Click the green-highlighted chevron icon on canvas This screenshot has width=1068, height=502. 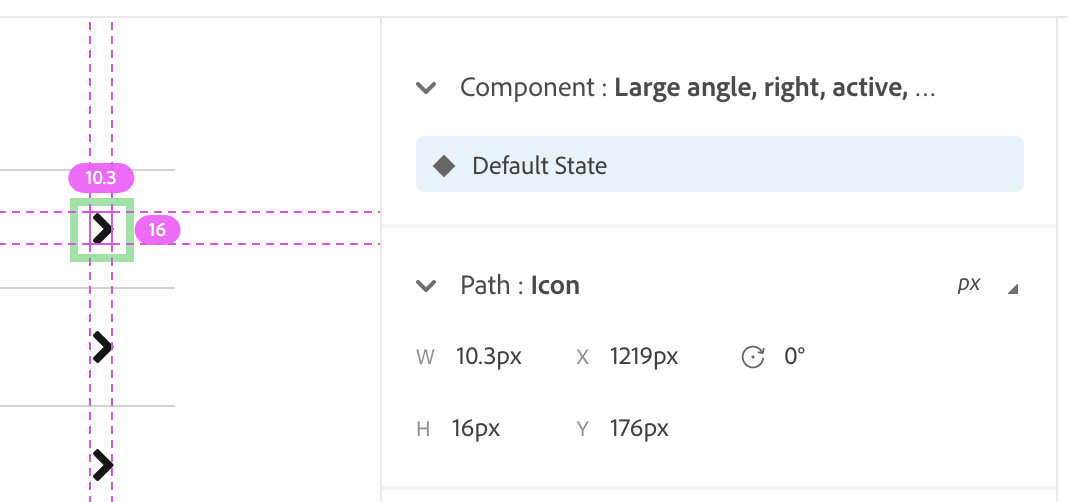[102, 230]
